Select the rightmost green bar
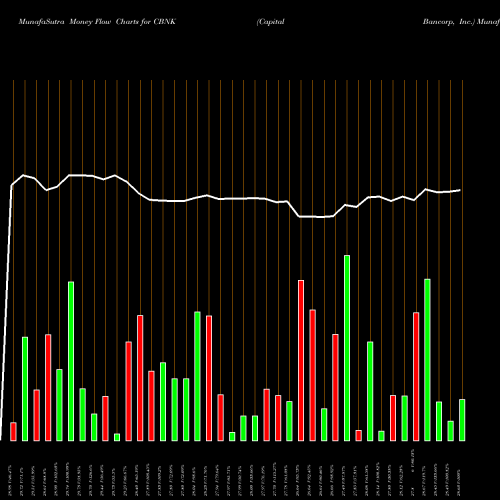 (462, 420)
